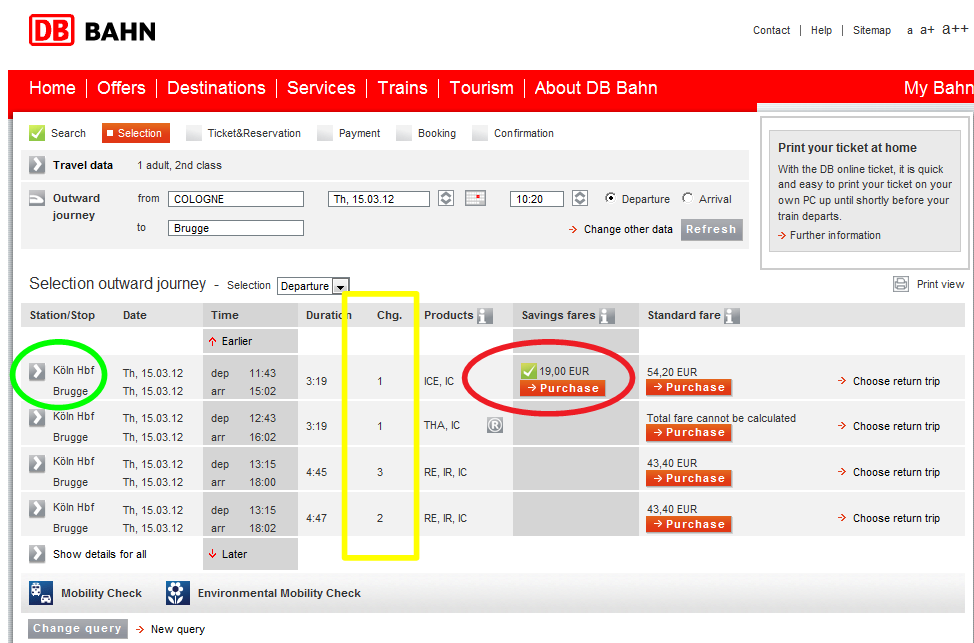Screen dimensions: 974x643
Task: Click the Products column info icon
Action: (x=485, y=316)
